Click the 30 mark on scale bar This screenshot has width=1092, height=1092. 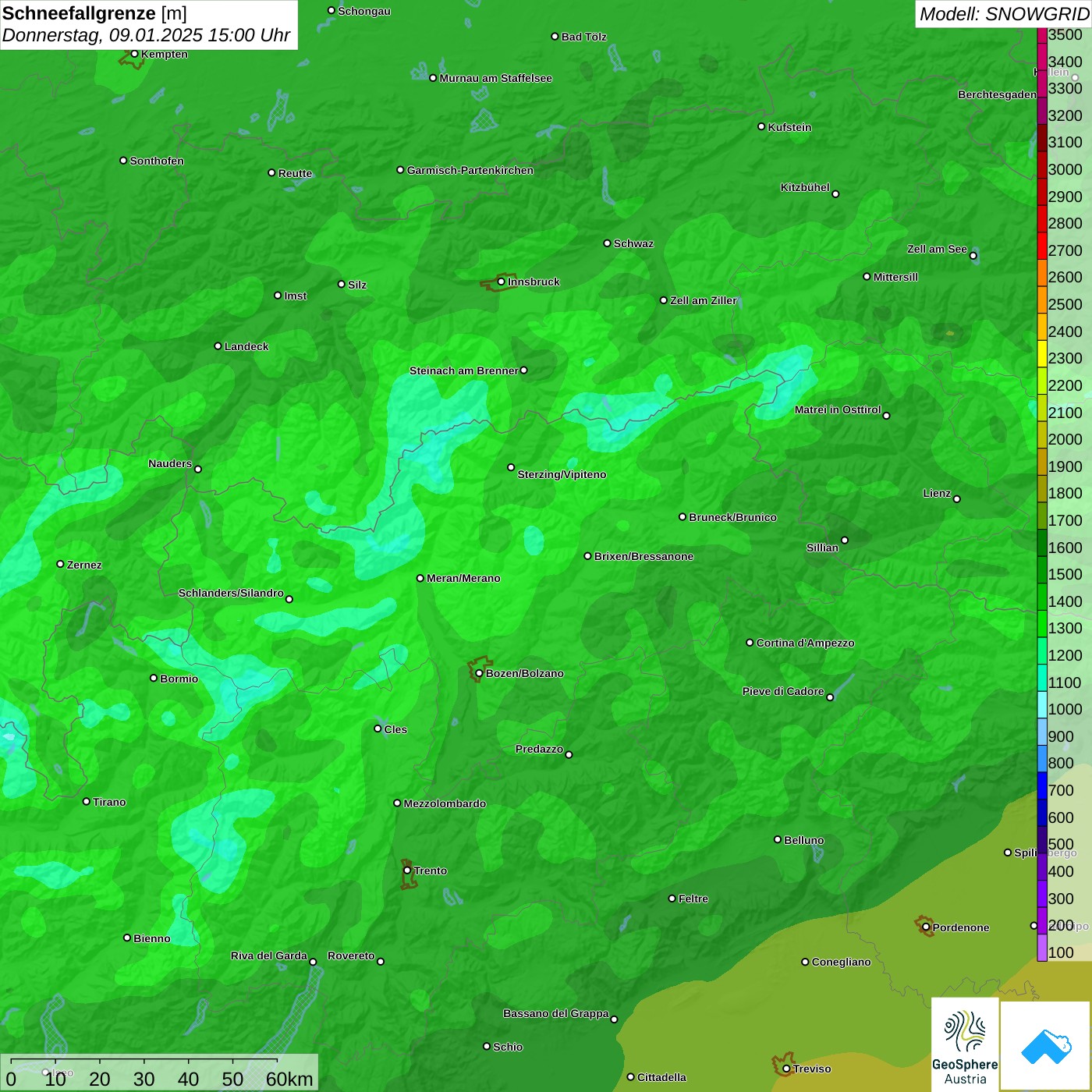click(144, 1080)
